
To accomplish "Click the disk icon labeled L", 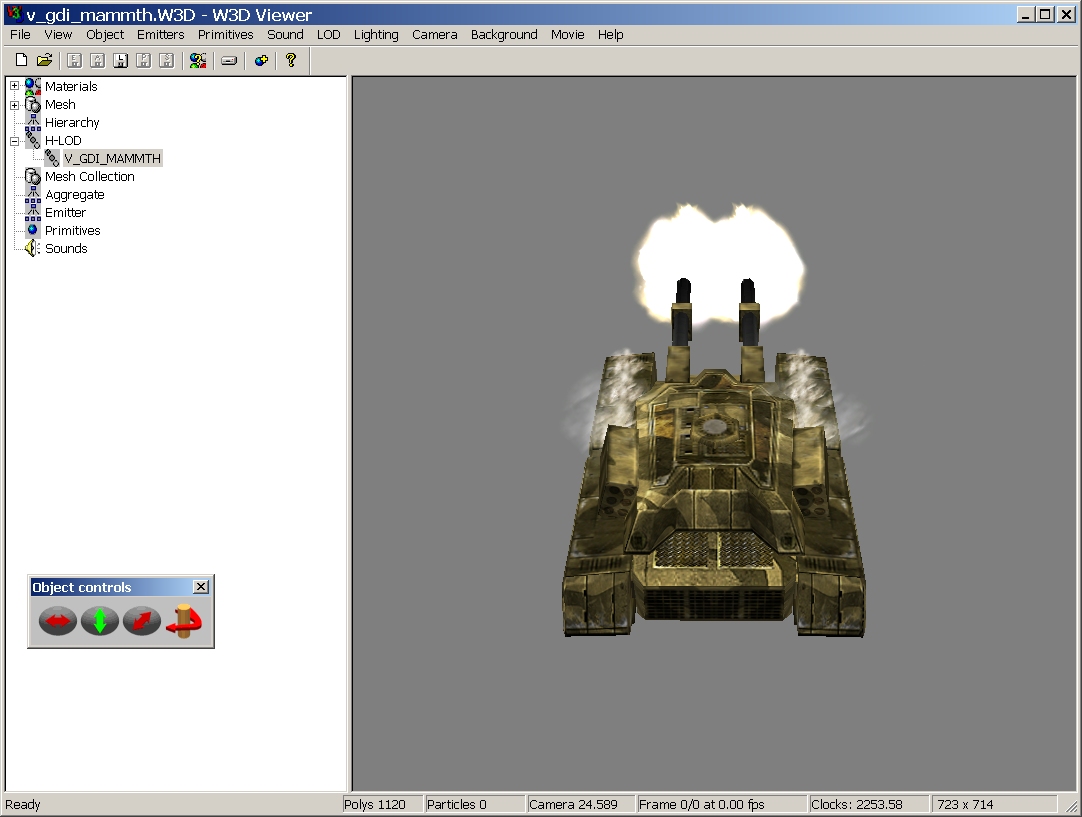I will tap(121, 61).
